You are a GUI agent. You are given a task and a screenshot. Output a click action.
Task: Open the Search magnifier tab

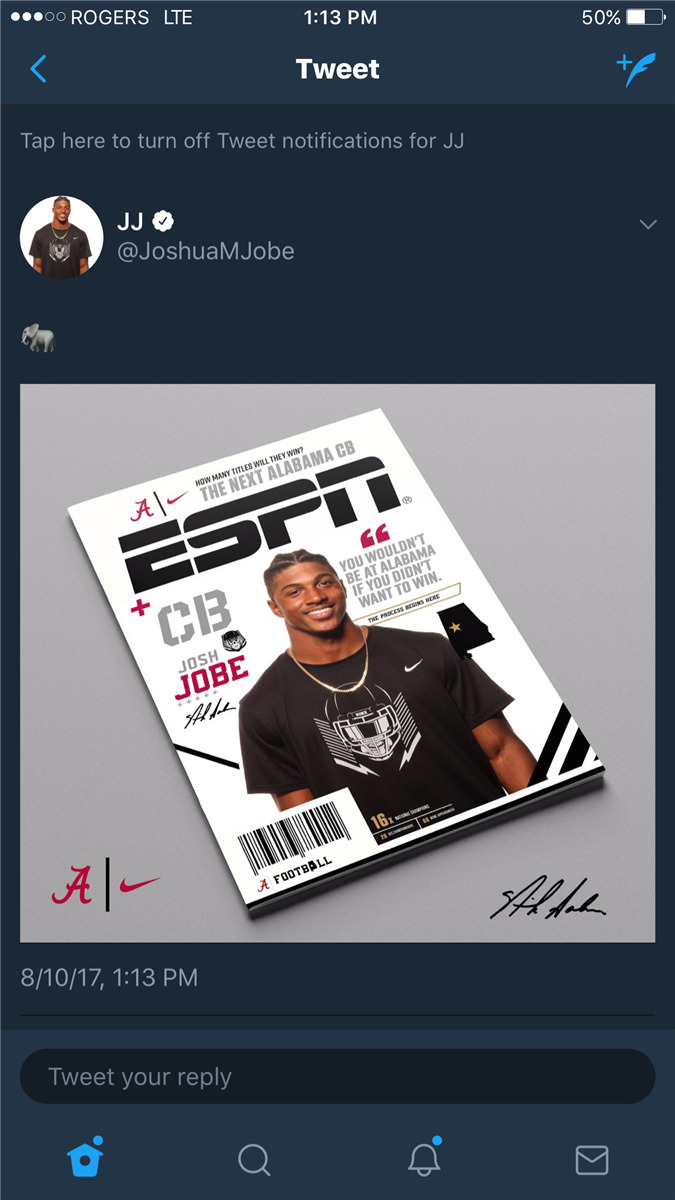(x=254, y=1159)
